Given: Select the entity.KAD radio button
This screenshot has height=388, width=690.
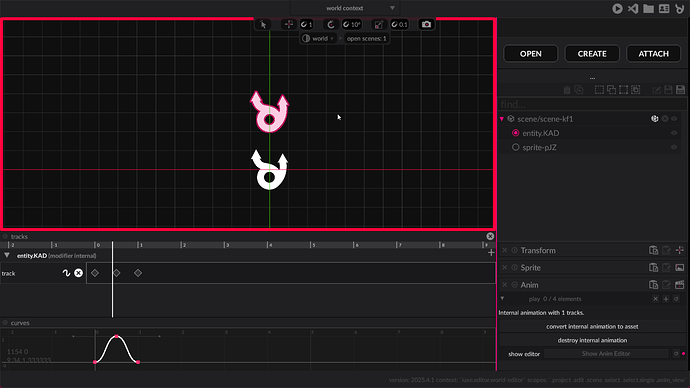Looking at the screenshot, I should [515, 133].
